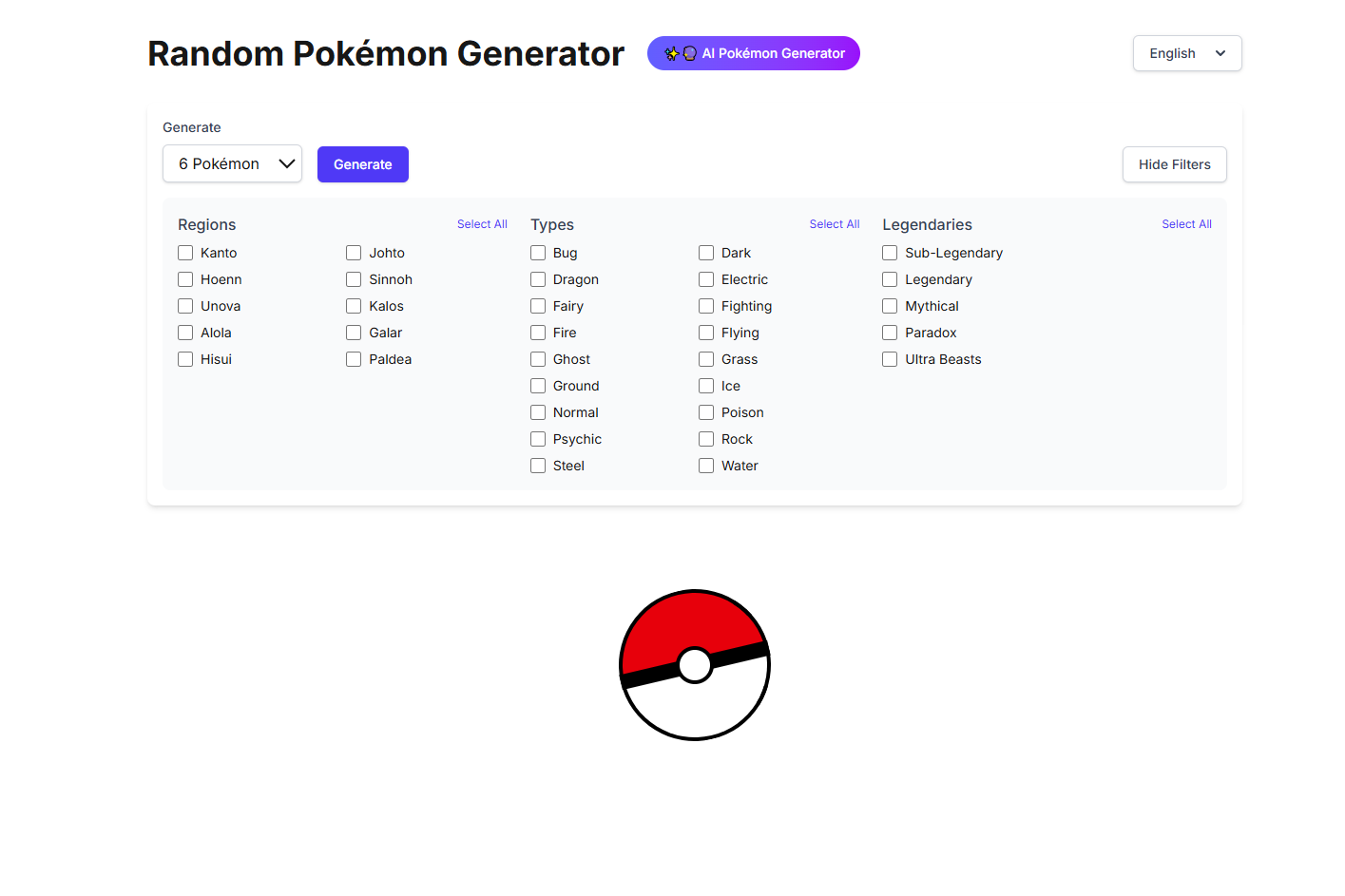
Task: Check the Dark type checkbox
Action: click(x=706, y=253)
